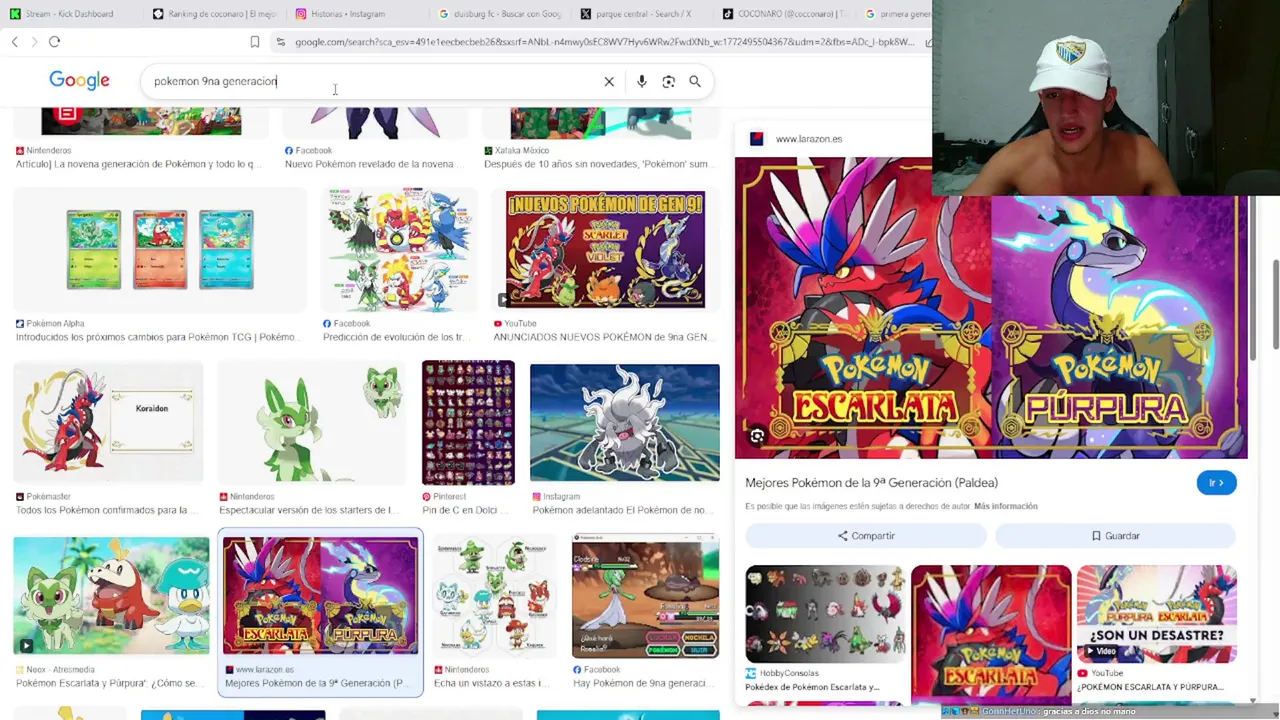Click the larazon.es favicon in preview panel

pos(757,139)
